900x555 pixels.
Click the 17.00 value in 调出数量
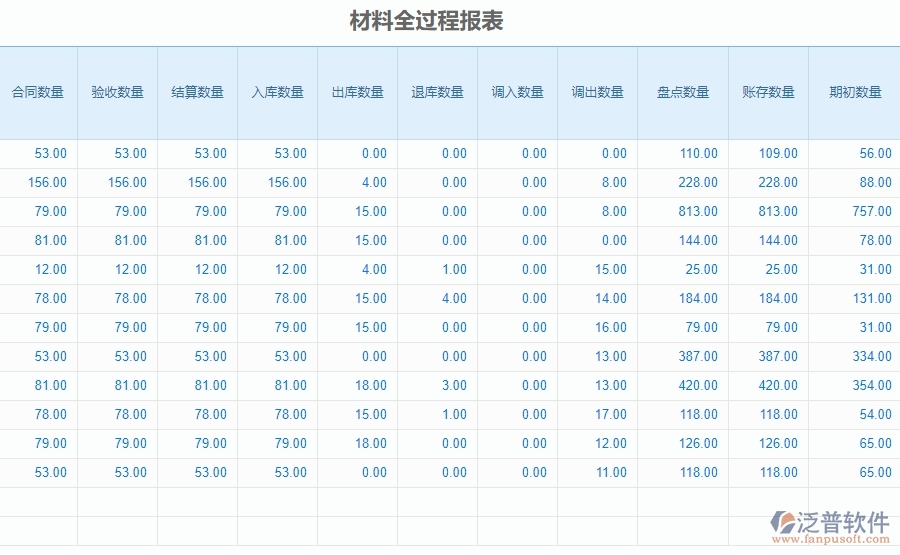click(611, 414)
